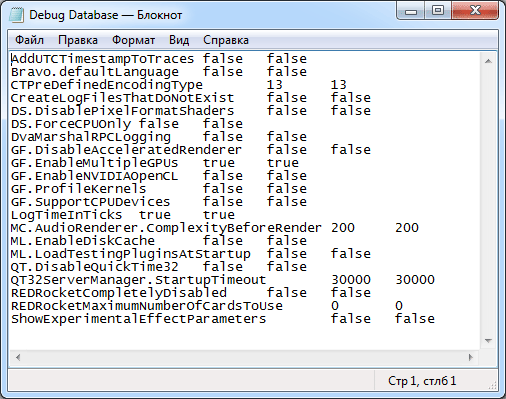The width and height of the screenshot is (506, 399).
Task: Click the DS.ForceCPUOnly entry
Action: point(71,124)
